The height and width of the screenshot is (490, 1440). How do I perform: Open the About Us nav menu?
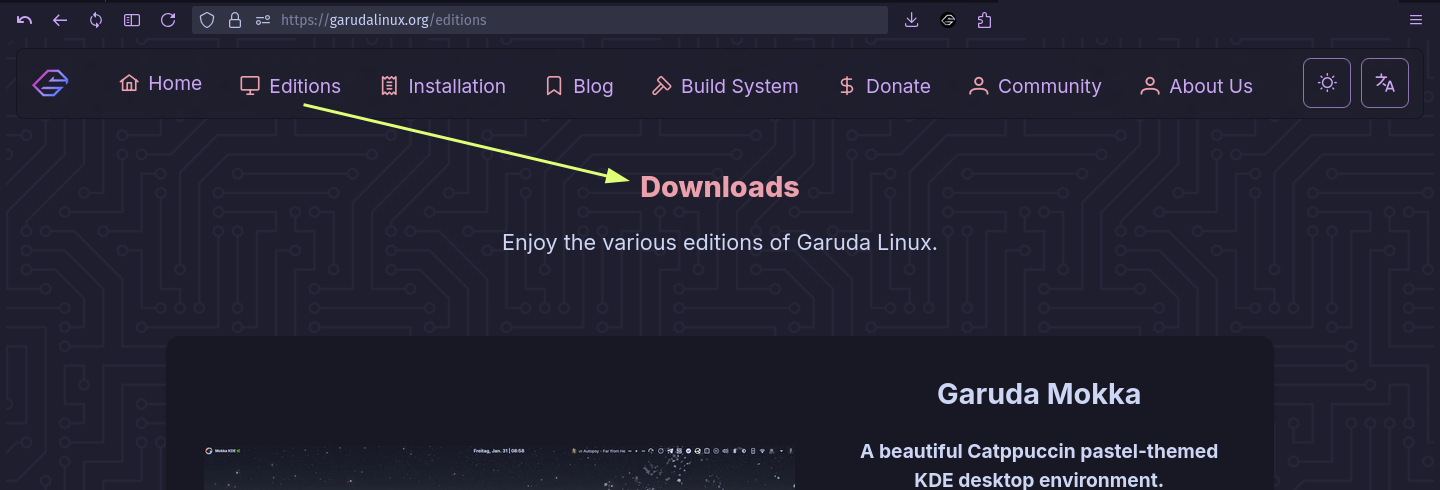point(1197,86)
